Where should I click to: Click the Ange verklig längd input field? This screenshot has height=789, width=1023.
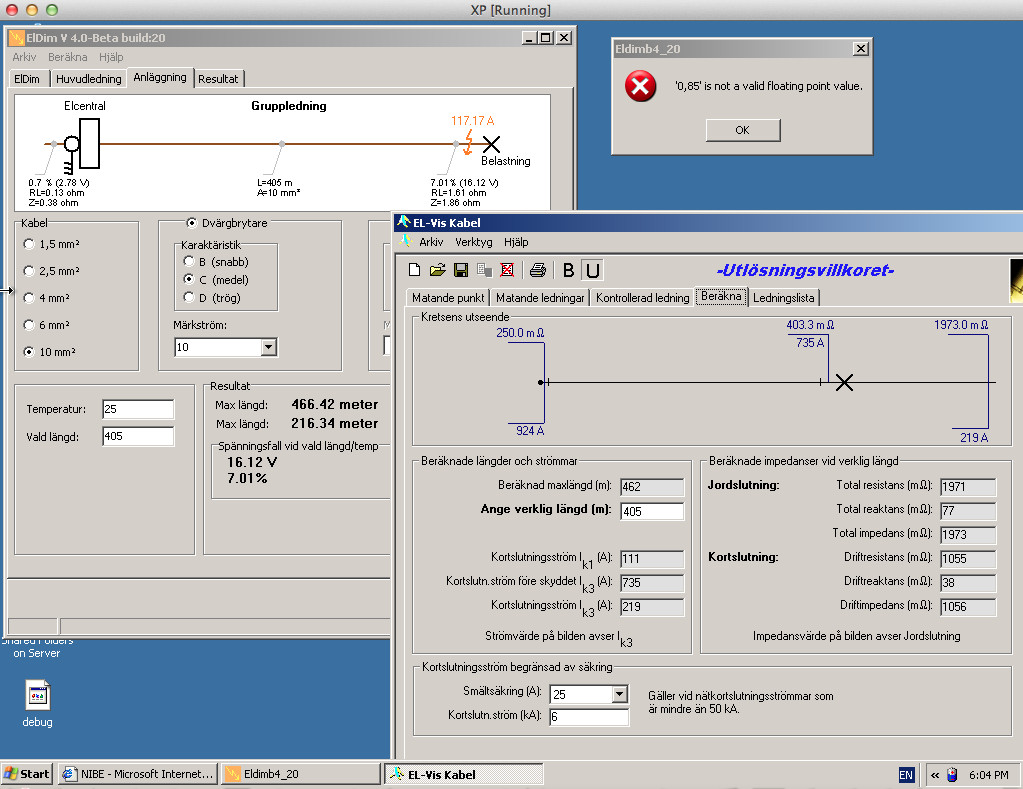(x=651, y=511)
